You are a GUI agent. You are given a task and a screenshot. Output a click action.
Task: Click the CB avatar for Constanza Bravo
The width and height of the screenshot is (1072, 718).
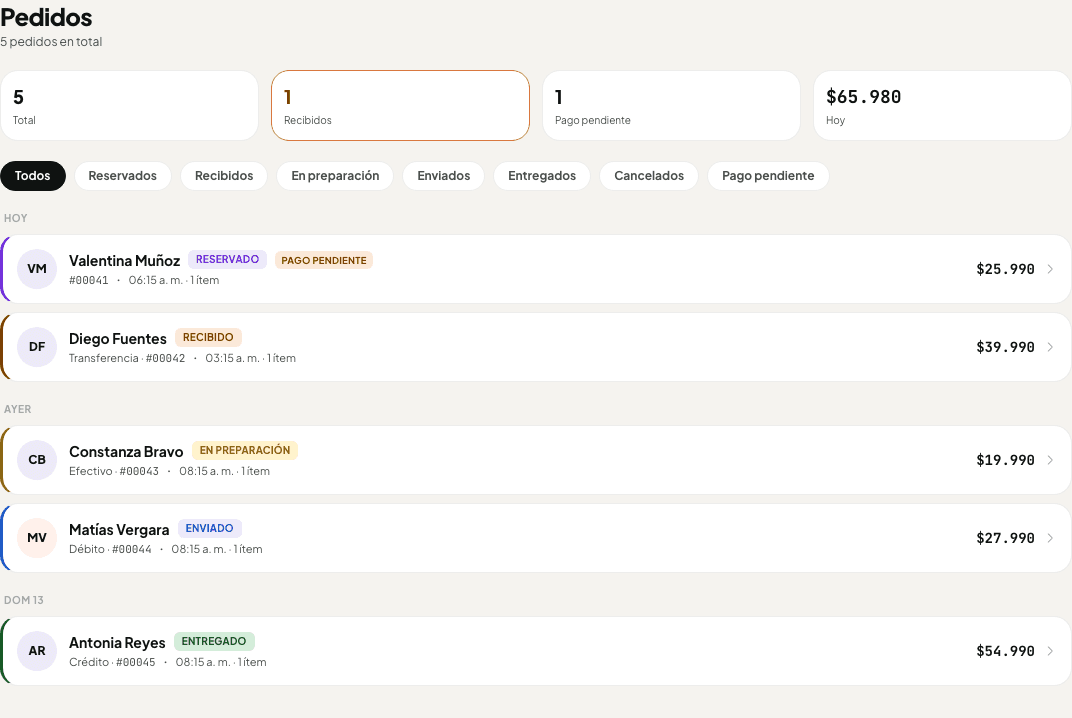pos(37,460)
